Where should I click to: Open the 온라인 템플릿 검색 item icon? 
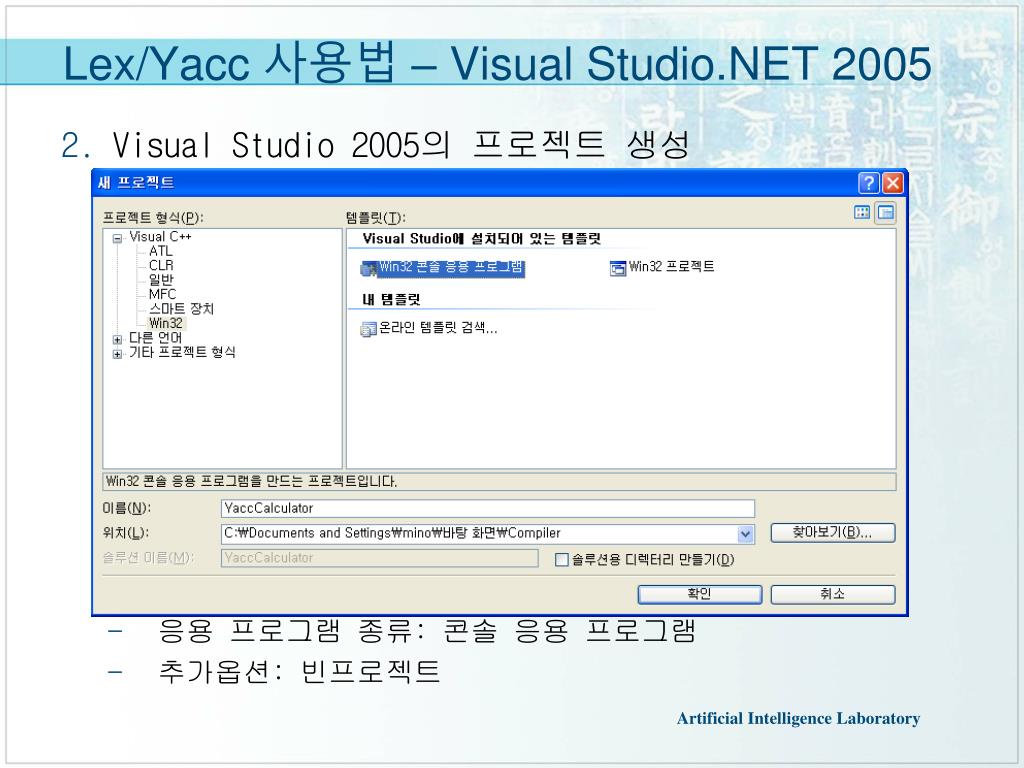click(368, 329)
